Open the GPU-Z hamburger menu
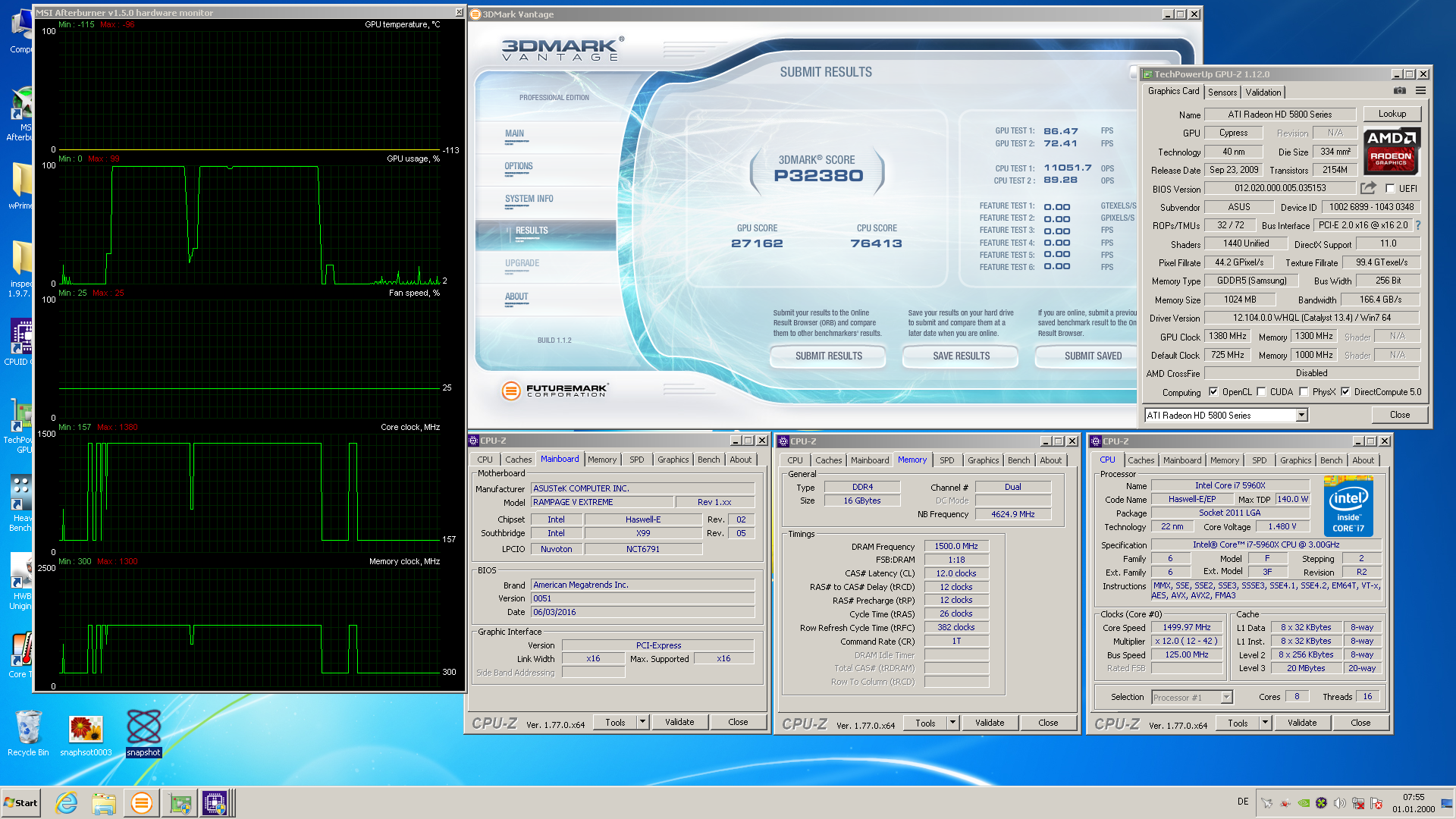The image size is (1456, 819). point(1420,91)
